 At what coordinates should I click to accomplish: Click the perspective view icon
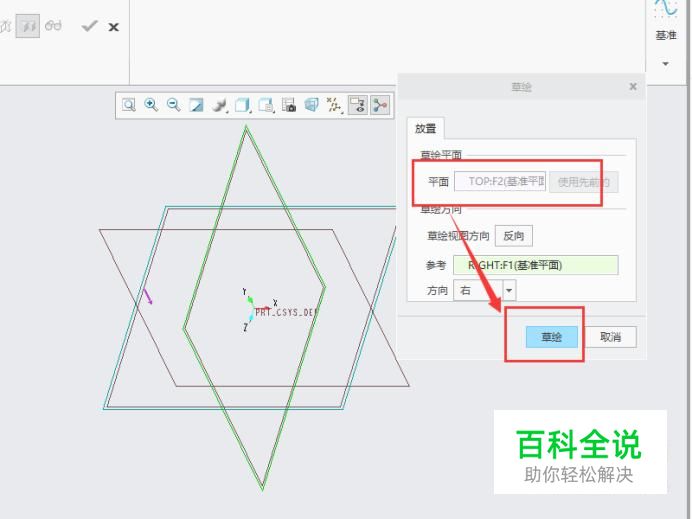[x=312, y=105]
